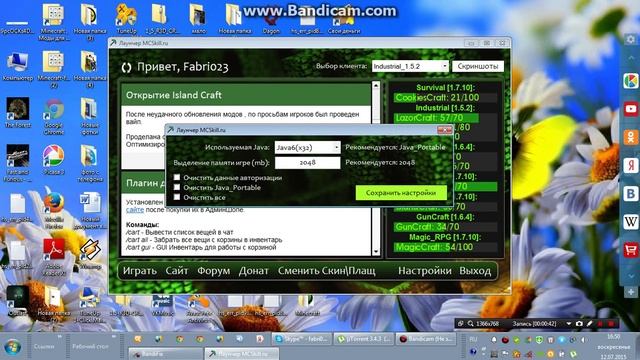
Task: Open Picasa 3 desktop shortcut
Action: (x=53, y=160)
